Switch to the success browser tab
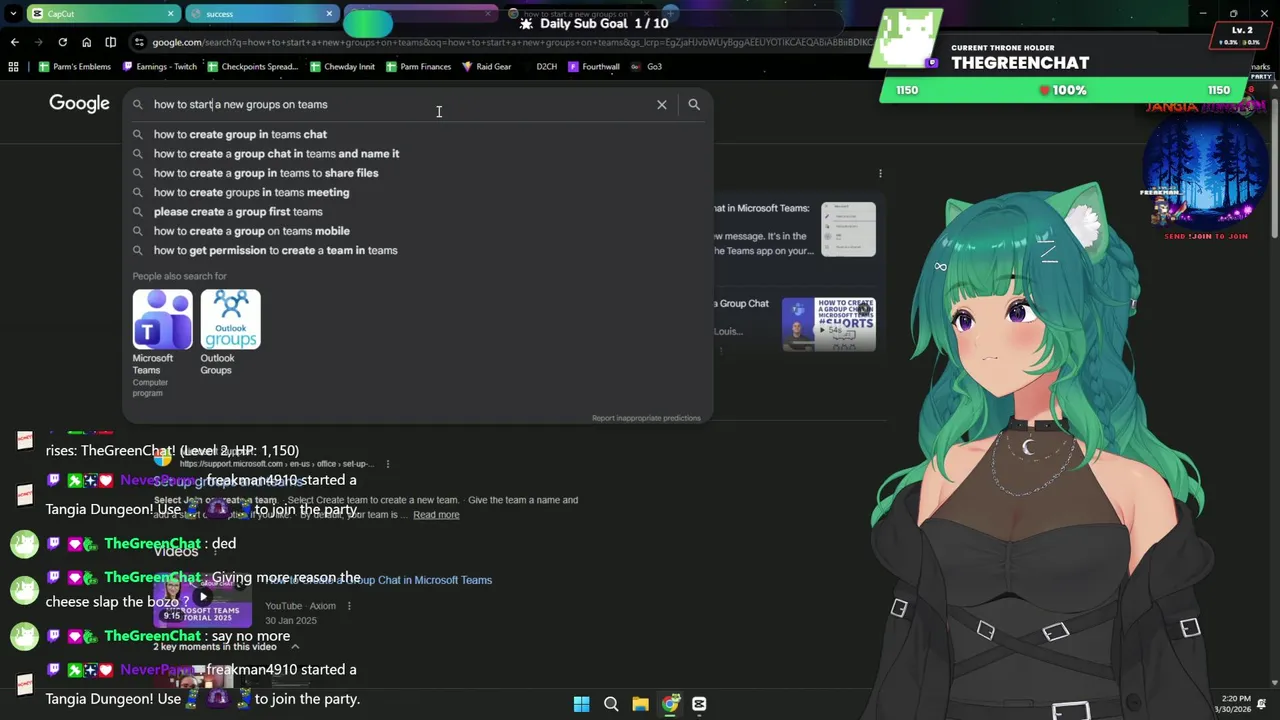1280x720 pixels. tap(261, 14)
